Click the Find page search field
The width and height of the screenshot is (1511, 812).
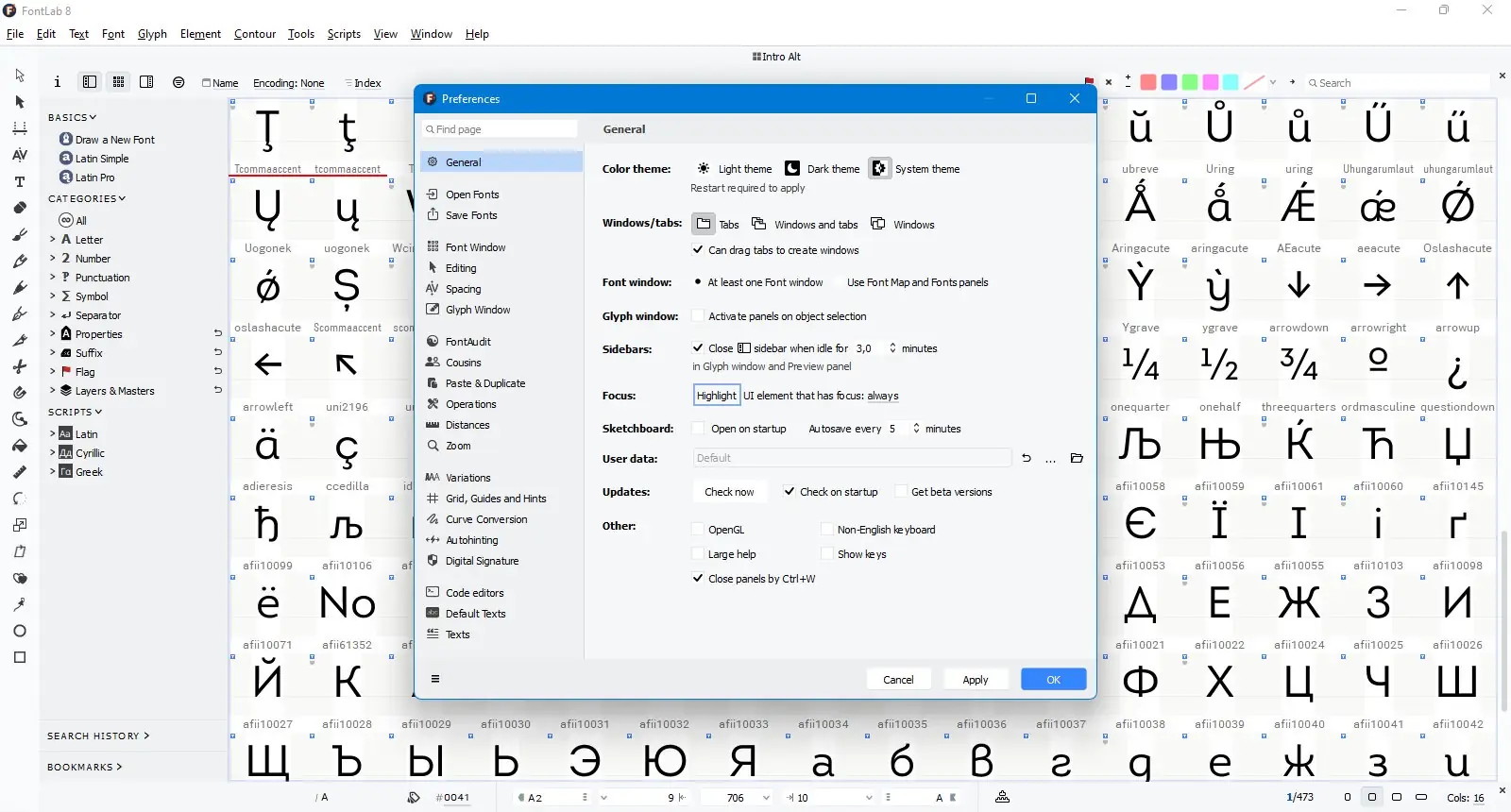(501, 129)
